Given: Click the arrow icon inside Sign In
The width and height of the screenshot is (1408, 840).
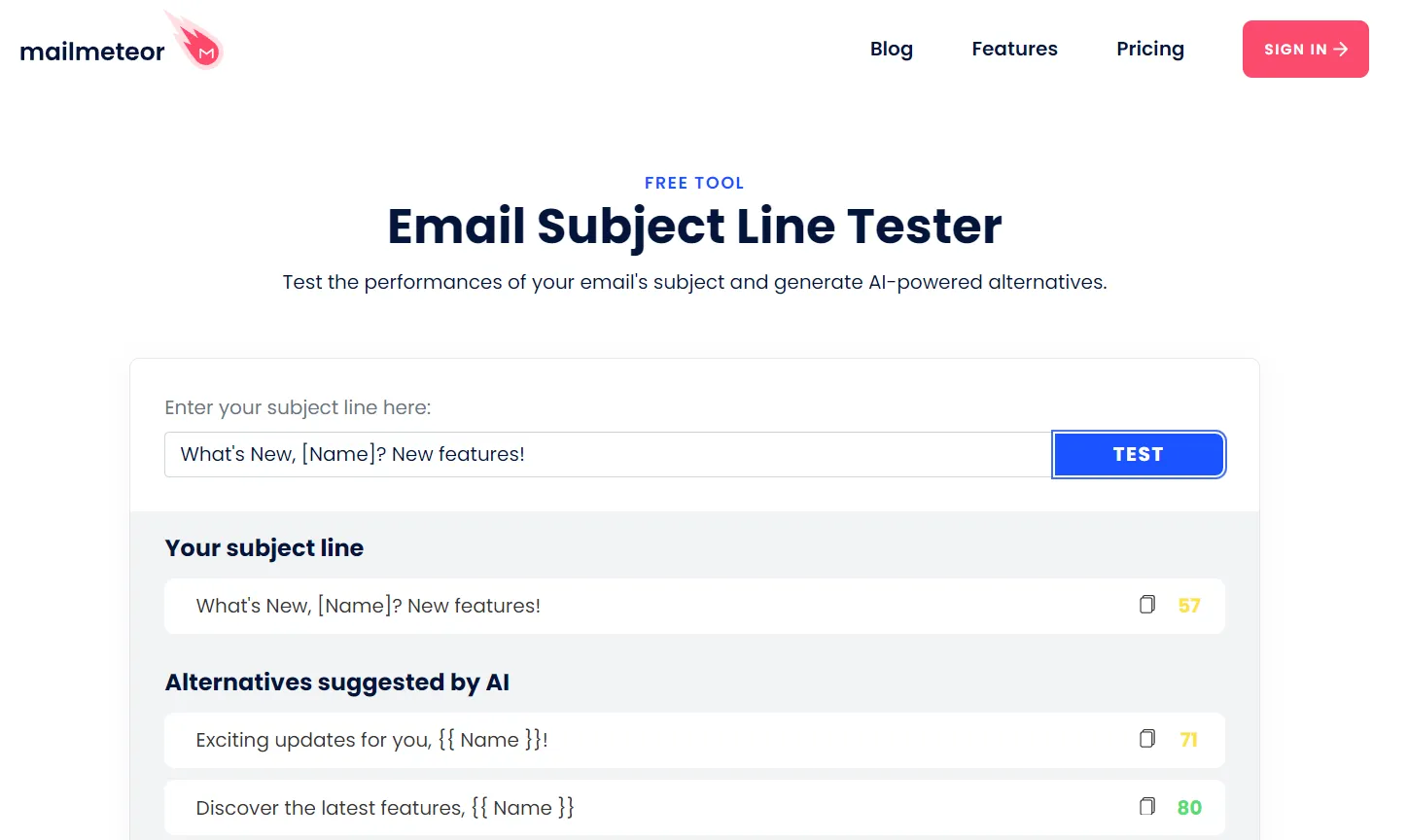Looking at the screenshot, I should pyautogui.click(x=1341, y=49).
